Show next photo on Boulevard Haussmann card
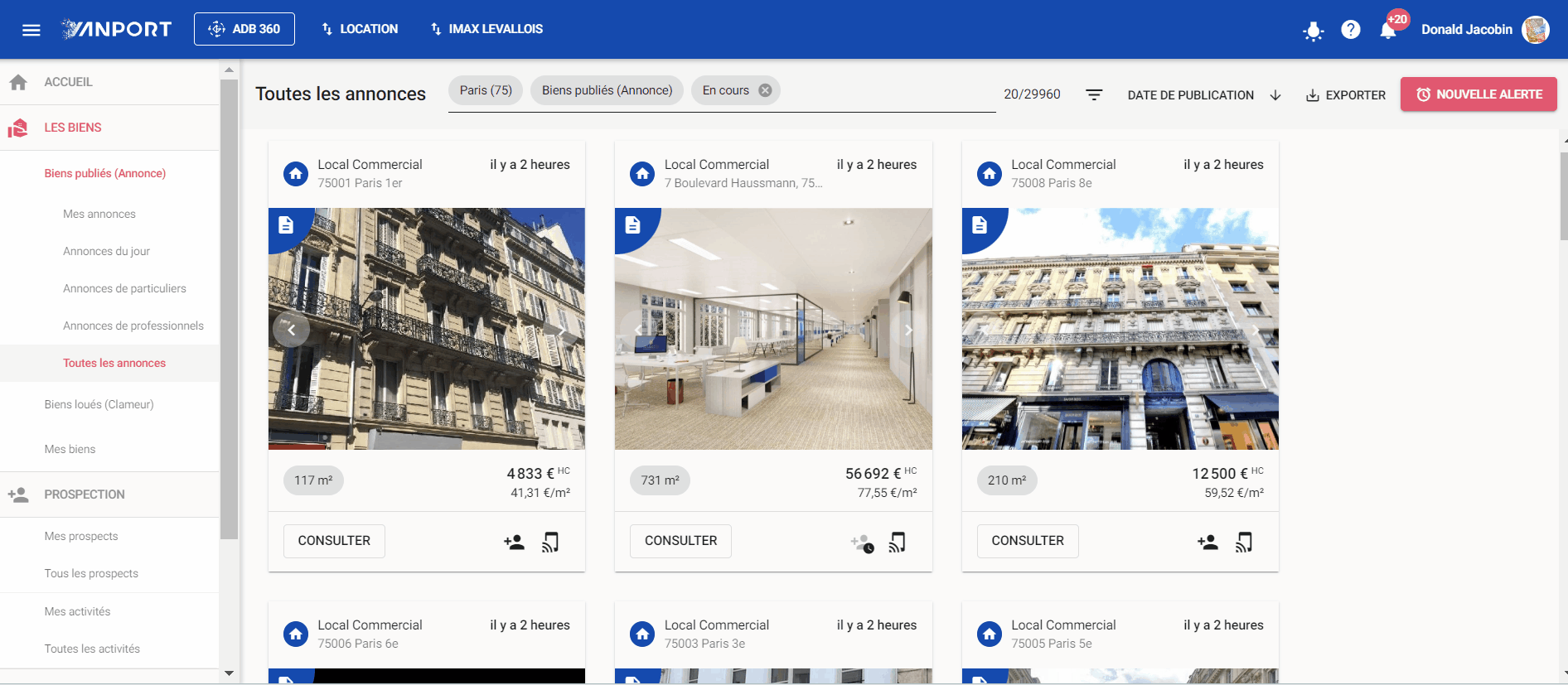The width and height of the screenshot is (1568, 685). point(908,330)
